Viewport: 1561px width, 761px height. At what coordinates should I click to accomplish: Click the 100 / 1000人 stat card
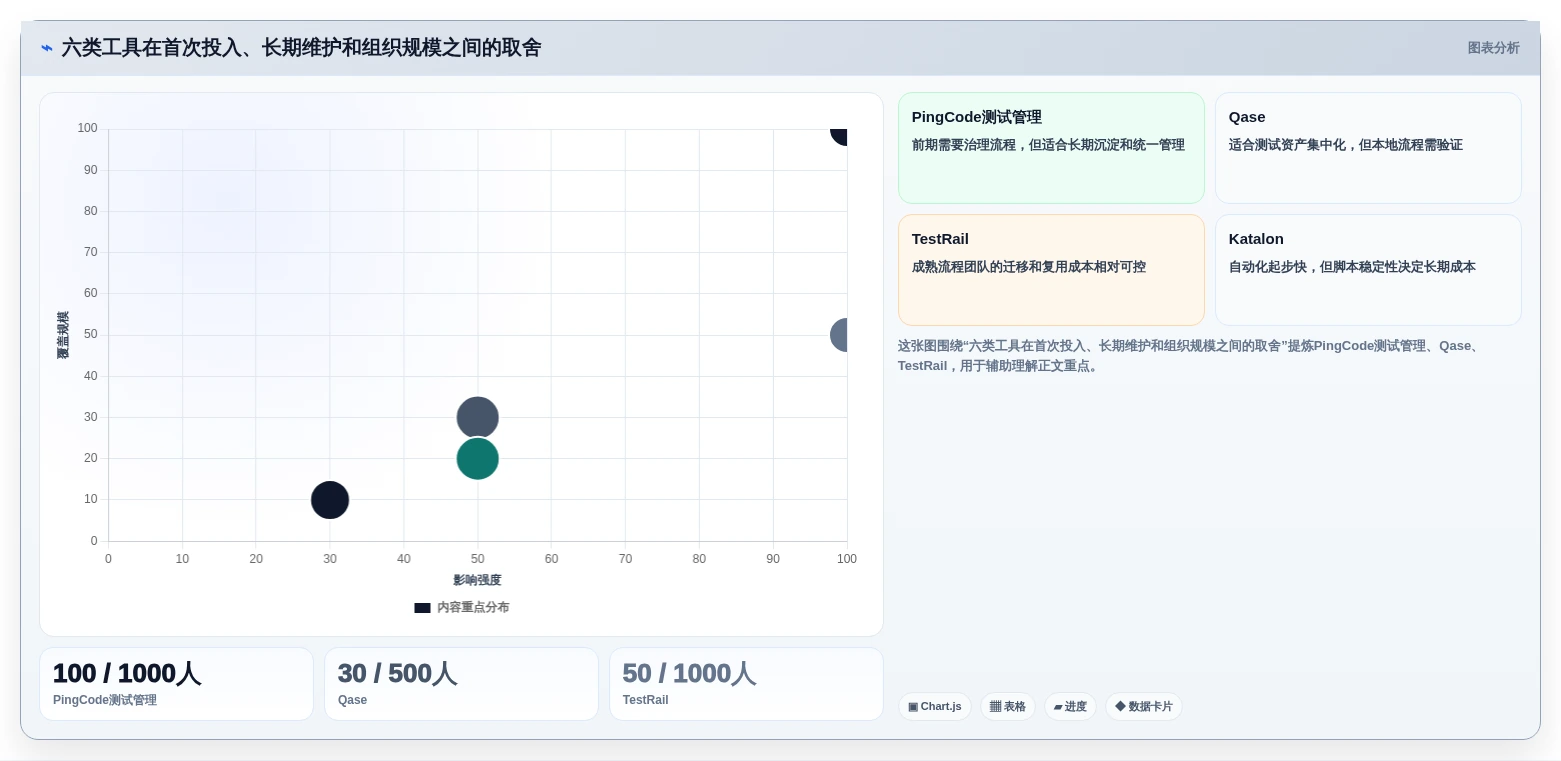(x=176, y=684)
